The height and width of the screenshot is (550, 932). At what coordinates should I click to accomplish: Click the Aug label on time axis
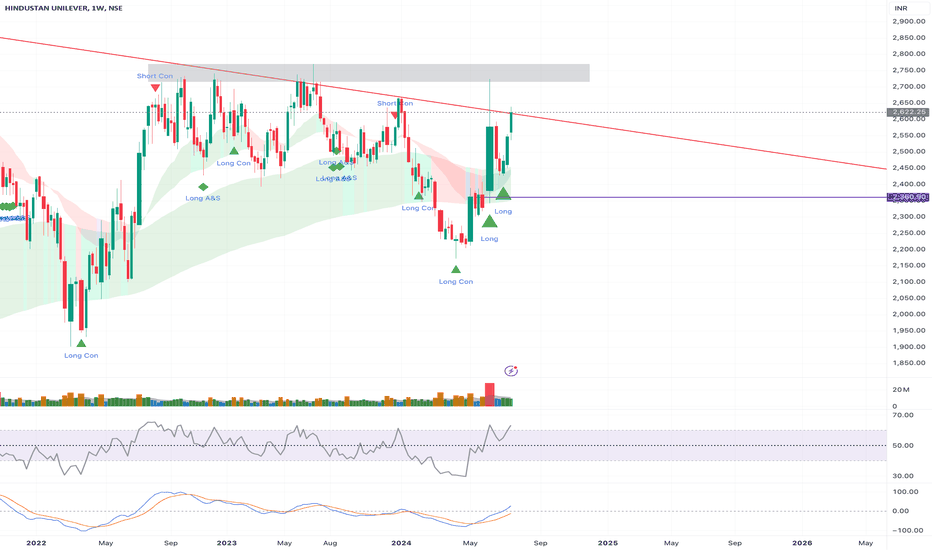click(330, 543)
